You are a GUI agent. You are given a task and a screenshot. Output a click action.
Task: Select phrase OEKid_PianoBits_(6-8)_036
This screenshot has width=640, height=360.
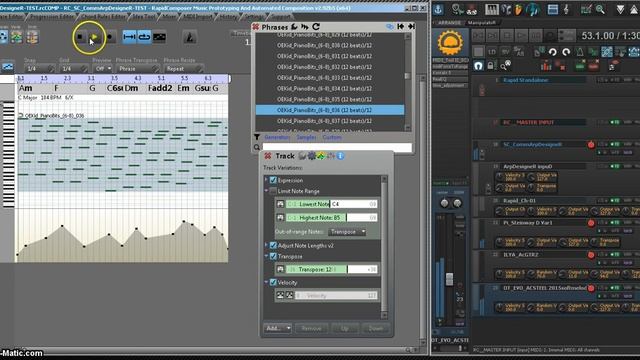pos(330,110)
